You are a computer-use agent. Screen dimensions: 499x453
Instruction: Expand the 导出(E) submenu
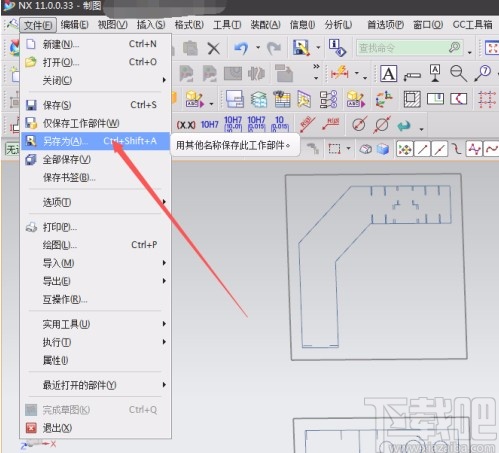[x=96, y=281]
